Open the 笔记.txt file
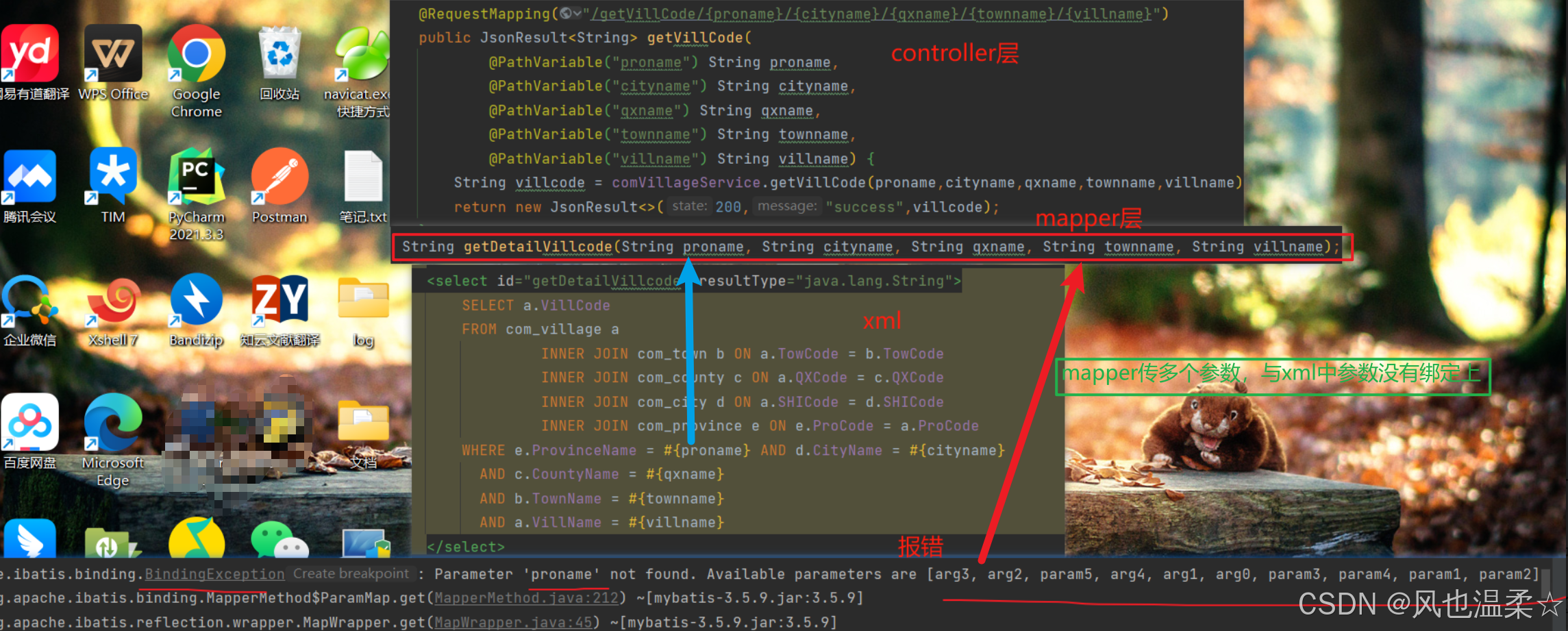 [x=363, y=176]
